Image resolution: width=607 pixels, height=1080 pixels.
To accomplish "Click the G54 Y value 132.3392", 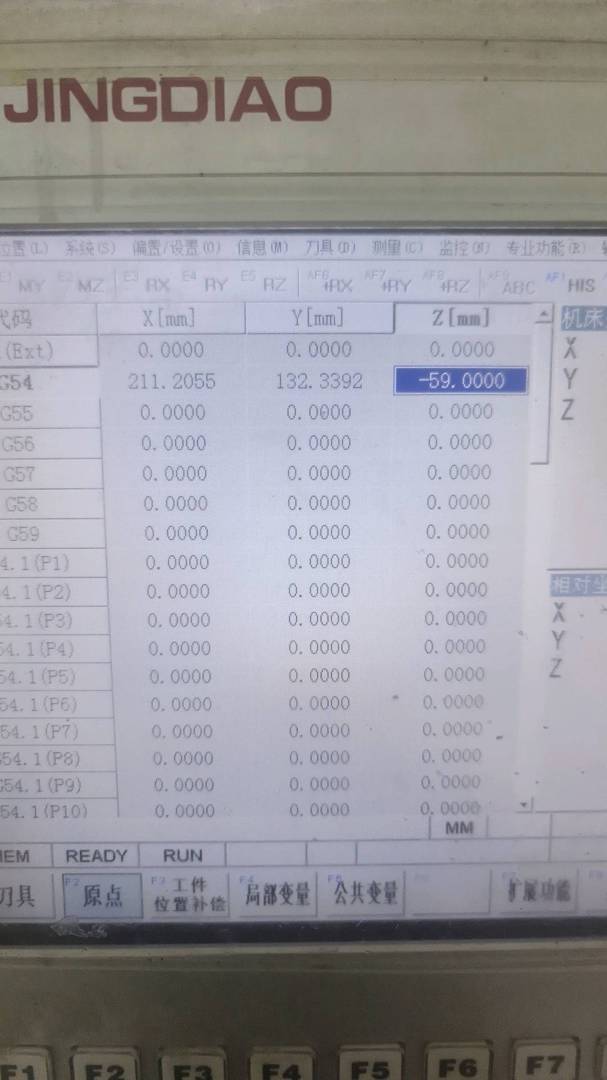I will click(x=319, y=381).
